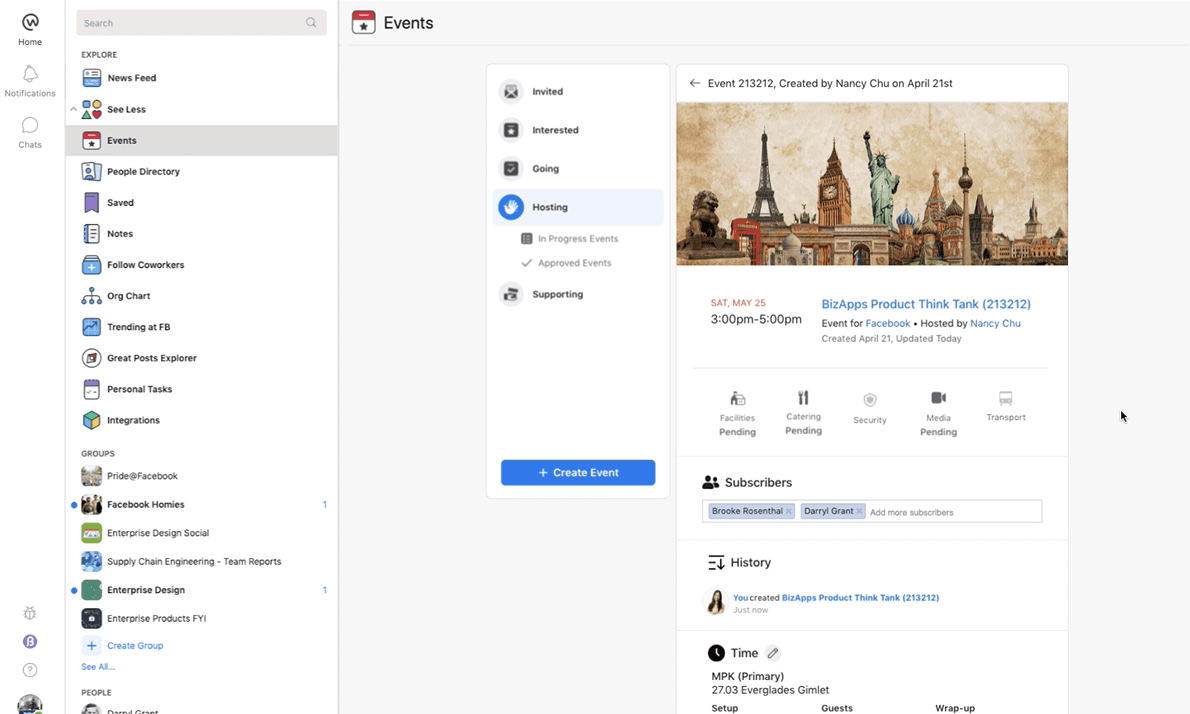Click the Events calendar header icon
The width and height of the screenshot is (1190, 714).
click(x=364, y=23)
